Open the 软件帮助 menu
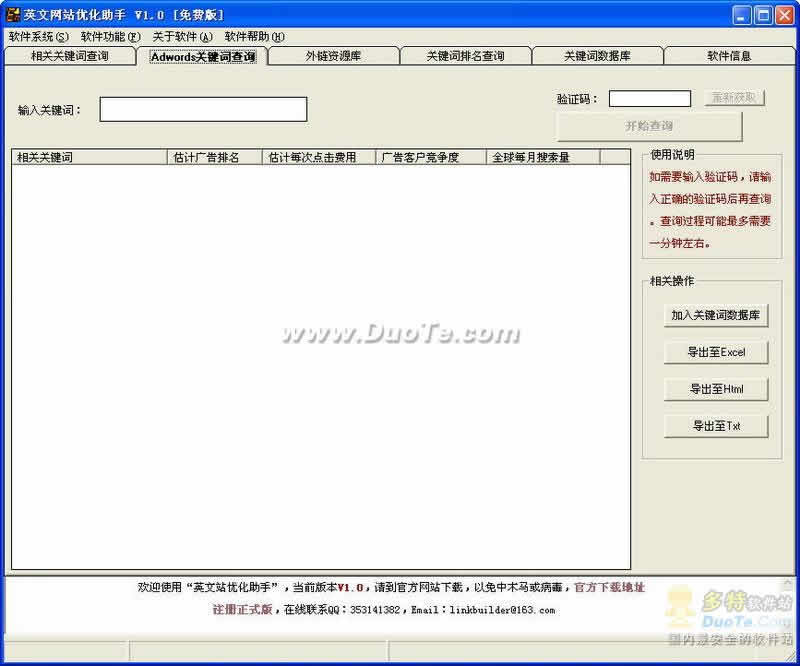The width and height of the screenshot is (800, 666). (x=254, y=37)
